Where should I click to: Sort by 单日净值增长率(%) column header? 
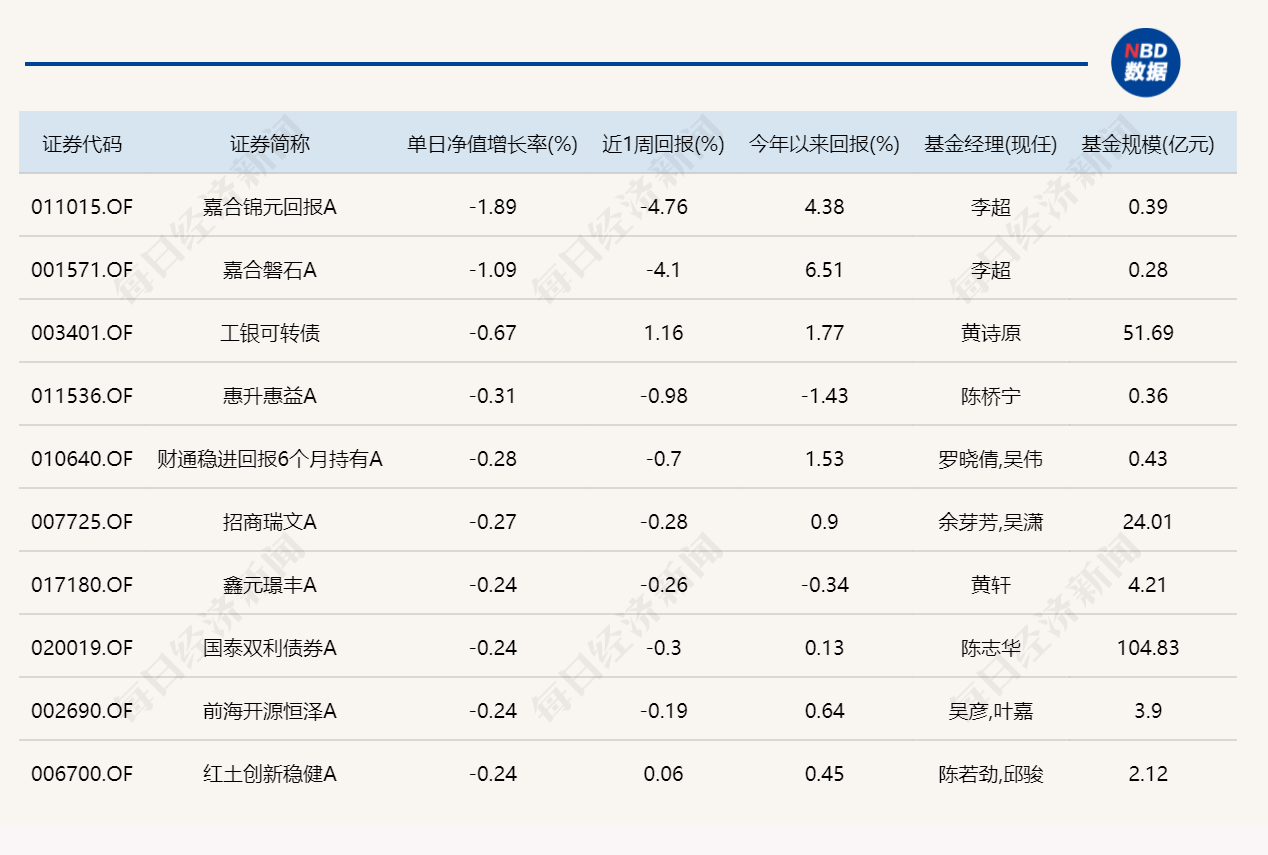[x=490, y=142]
